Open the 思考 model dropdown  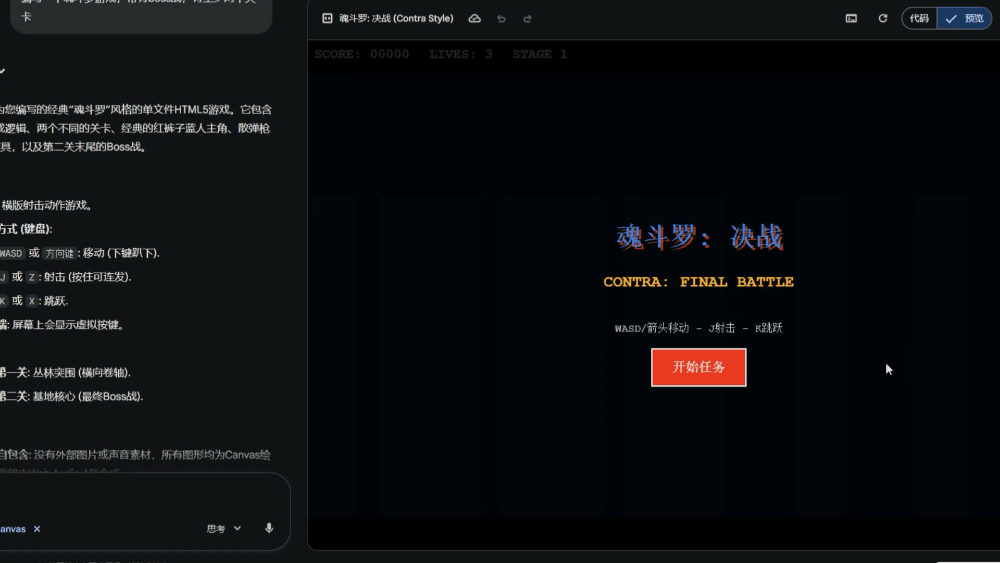tap(224, 529)
